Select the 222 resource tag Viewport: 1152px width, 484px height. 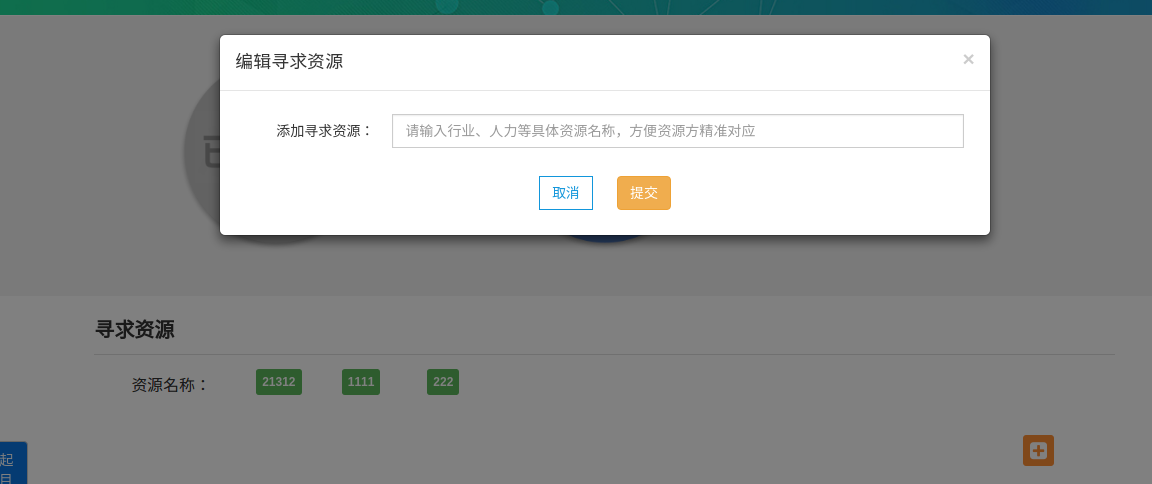(443, 382)
